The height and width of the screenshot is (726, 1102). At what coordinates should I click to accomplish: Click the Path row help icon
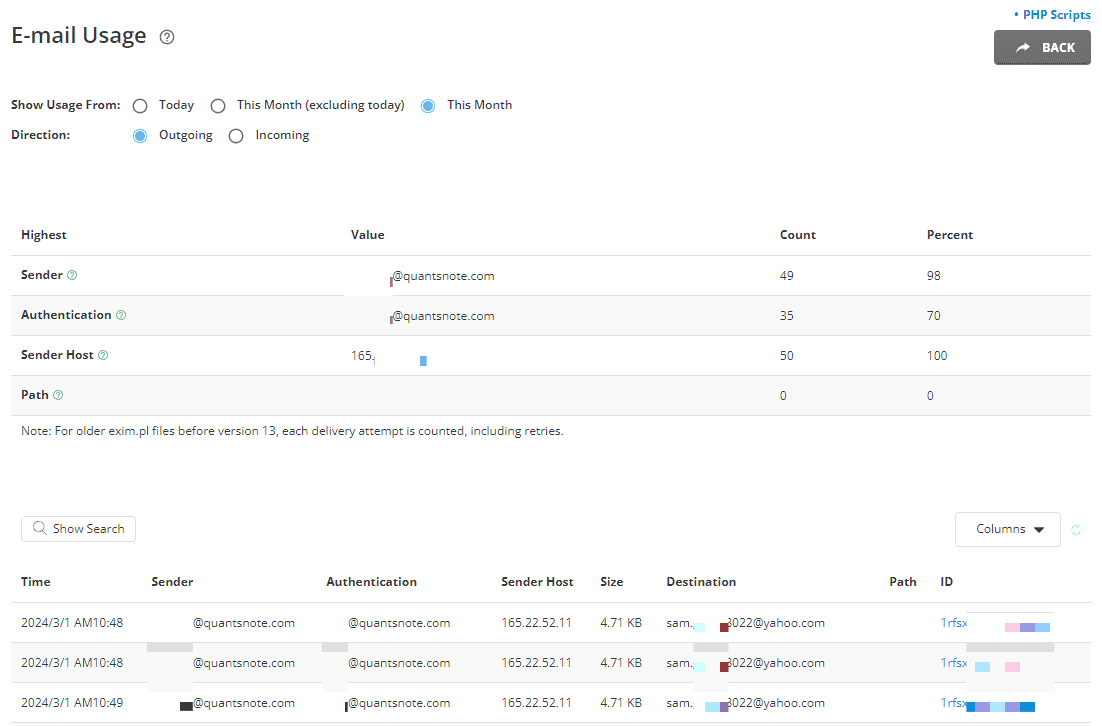(x=58, y=395)
